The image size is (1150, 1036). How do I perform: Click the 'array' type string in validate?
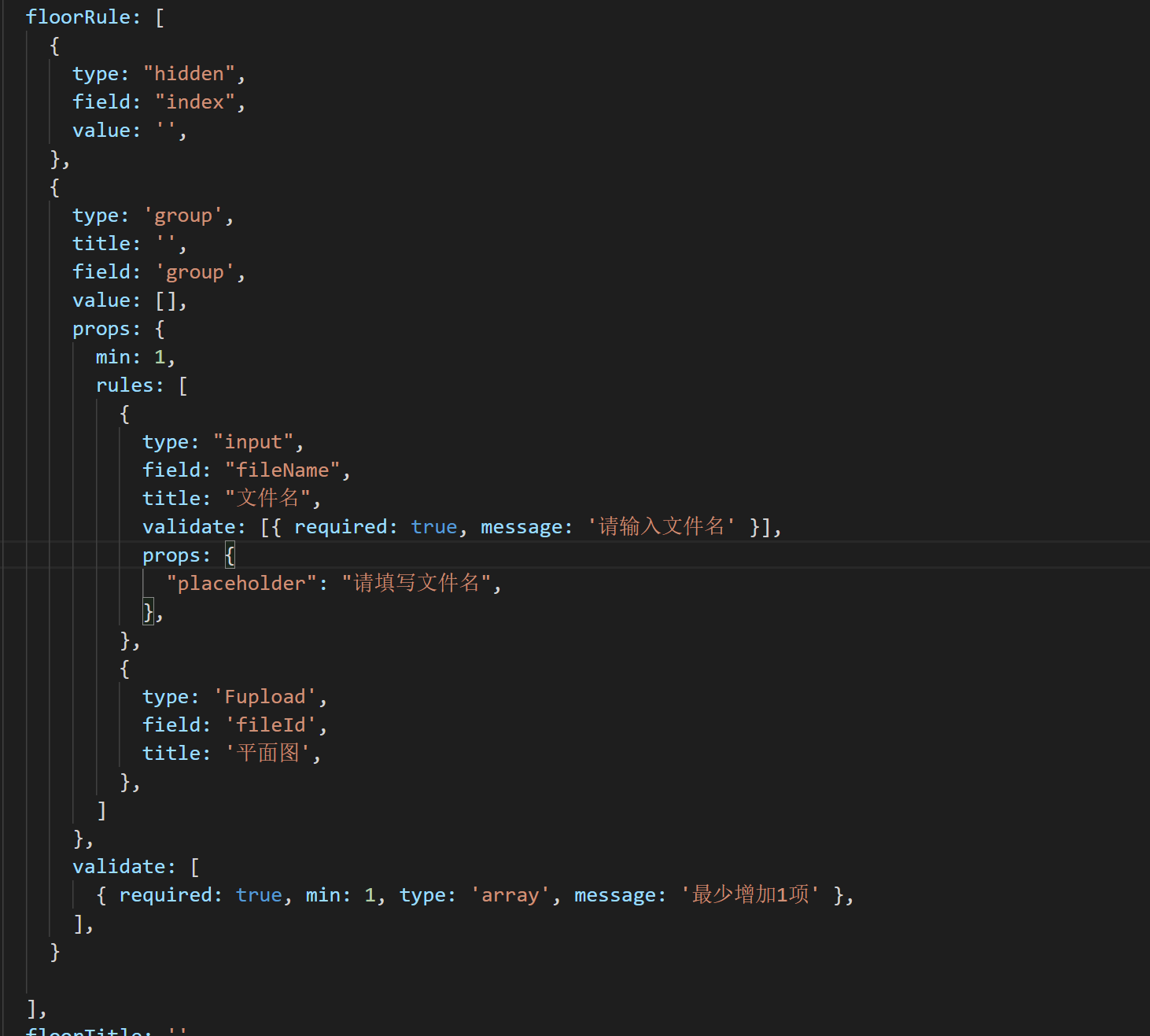click(510, 894)
